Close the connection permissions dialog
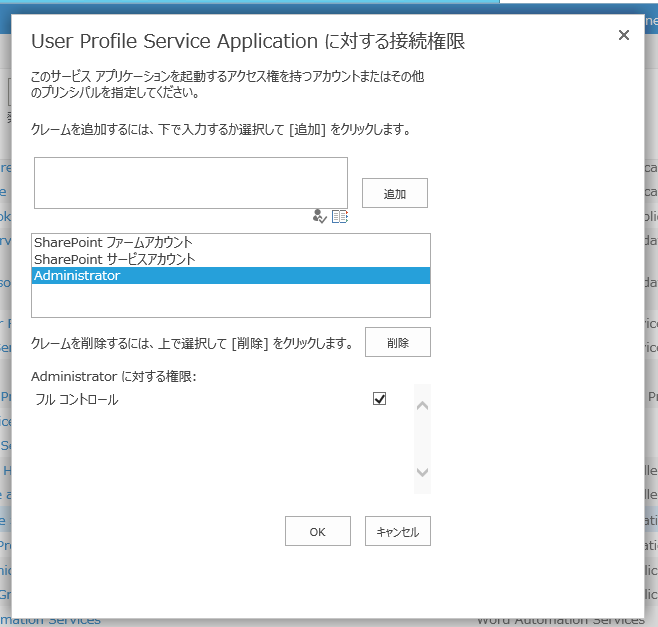Viewport: 658px width, 627px height. [624, 35]
